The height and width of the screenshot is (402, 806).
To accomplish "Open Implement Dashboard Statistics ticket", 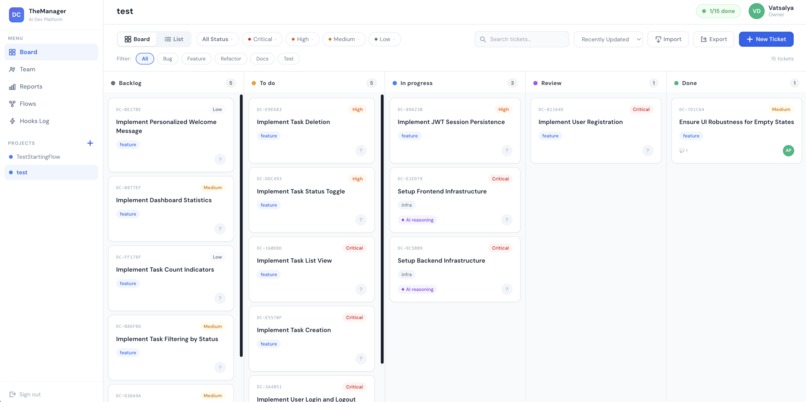I will (x=171, y=209).
